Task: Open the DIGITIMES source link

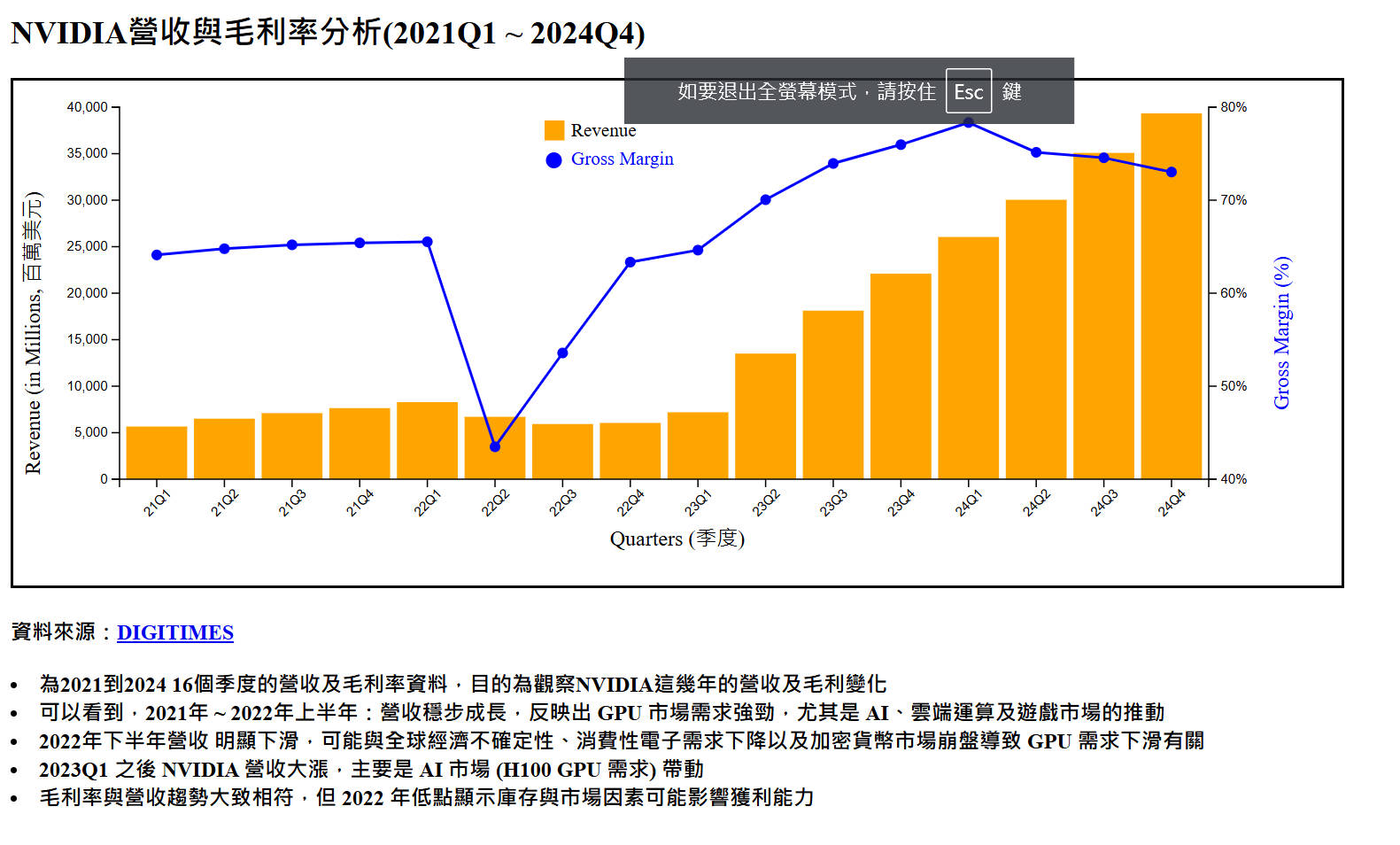Action: pos(175,632)
